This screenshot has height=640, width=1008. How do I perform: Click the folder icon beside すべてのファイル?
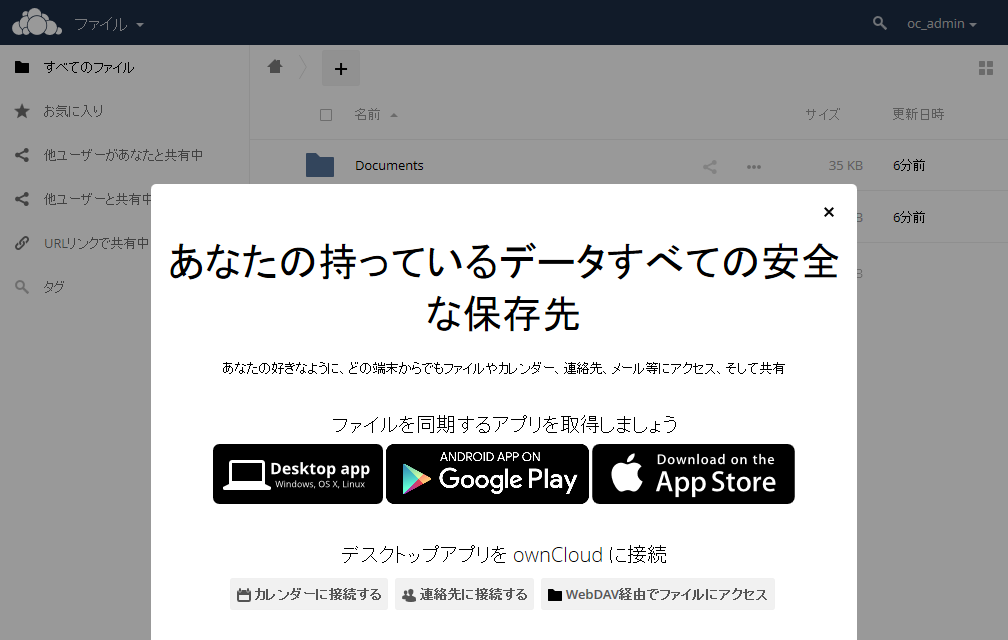click(x=22, y=67)
